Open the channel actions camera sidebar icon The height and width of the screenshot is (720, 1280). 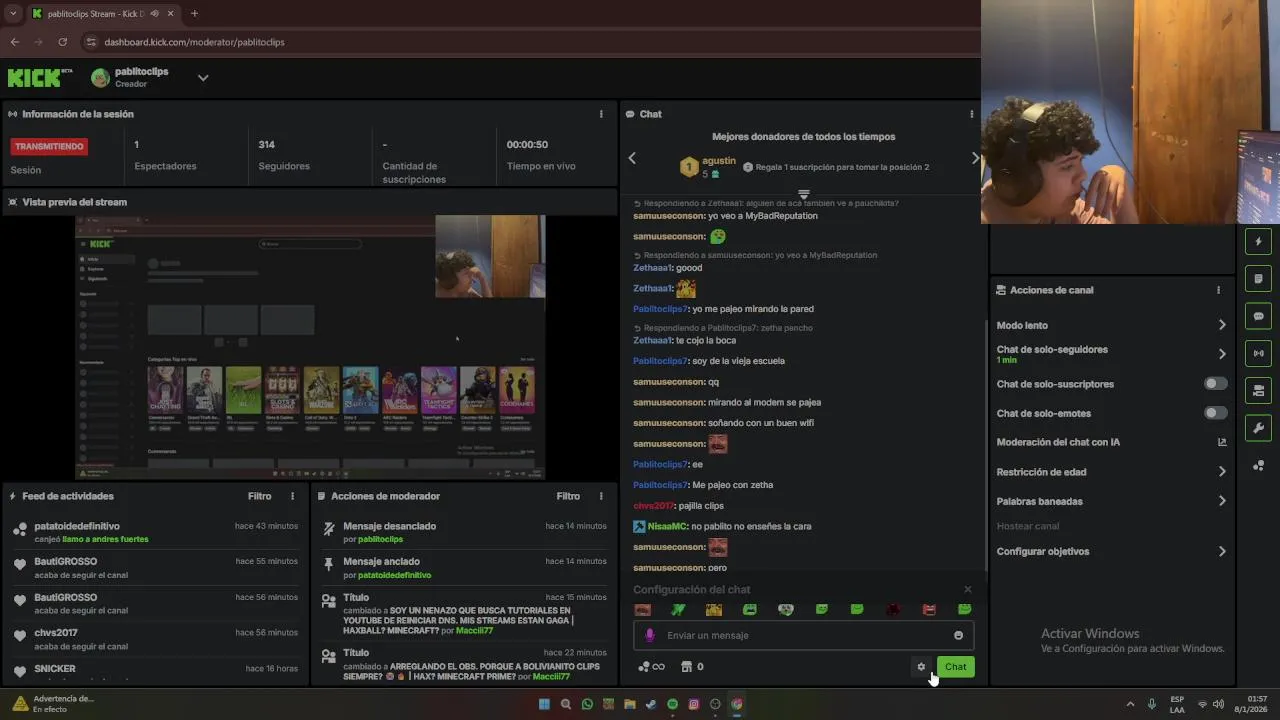click(x=1258, y=390)
